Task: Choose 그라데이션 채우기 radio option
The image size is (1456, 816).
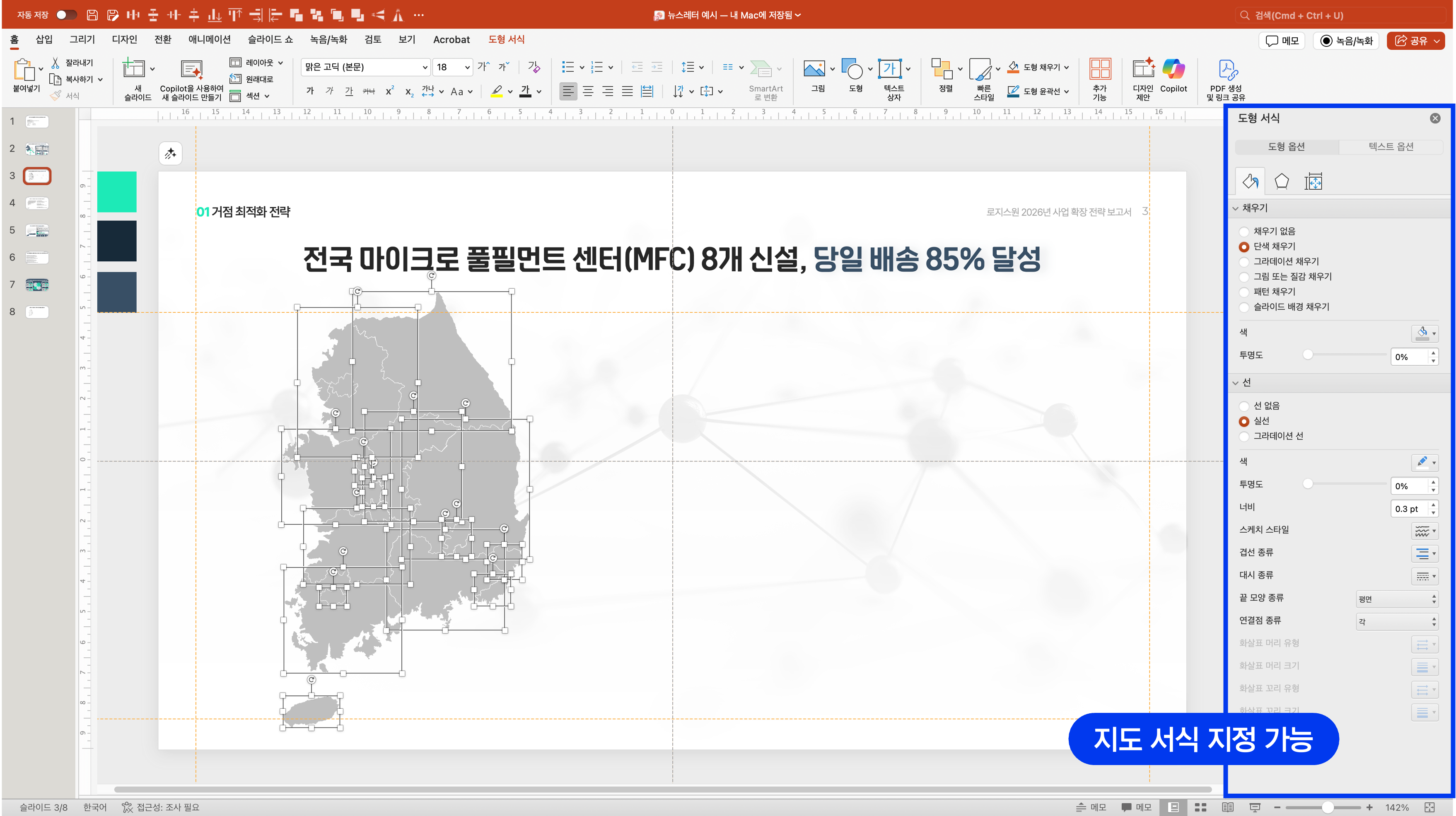Action: tap(1244, 262)
